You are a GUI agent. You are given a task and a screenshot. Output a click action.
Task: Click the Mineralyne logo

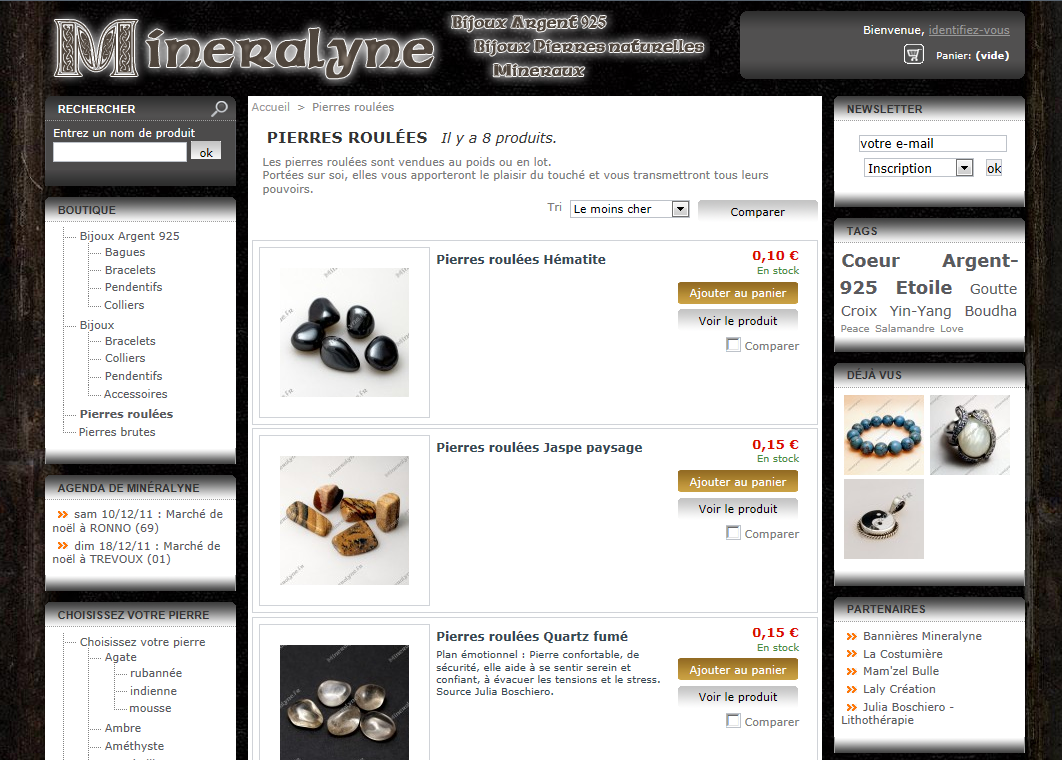[244, 47]
